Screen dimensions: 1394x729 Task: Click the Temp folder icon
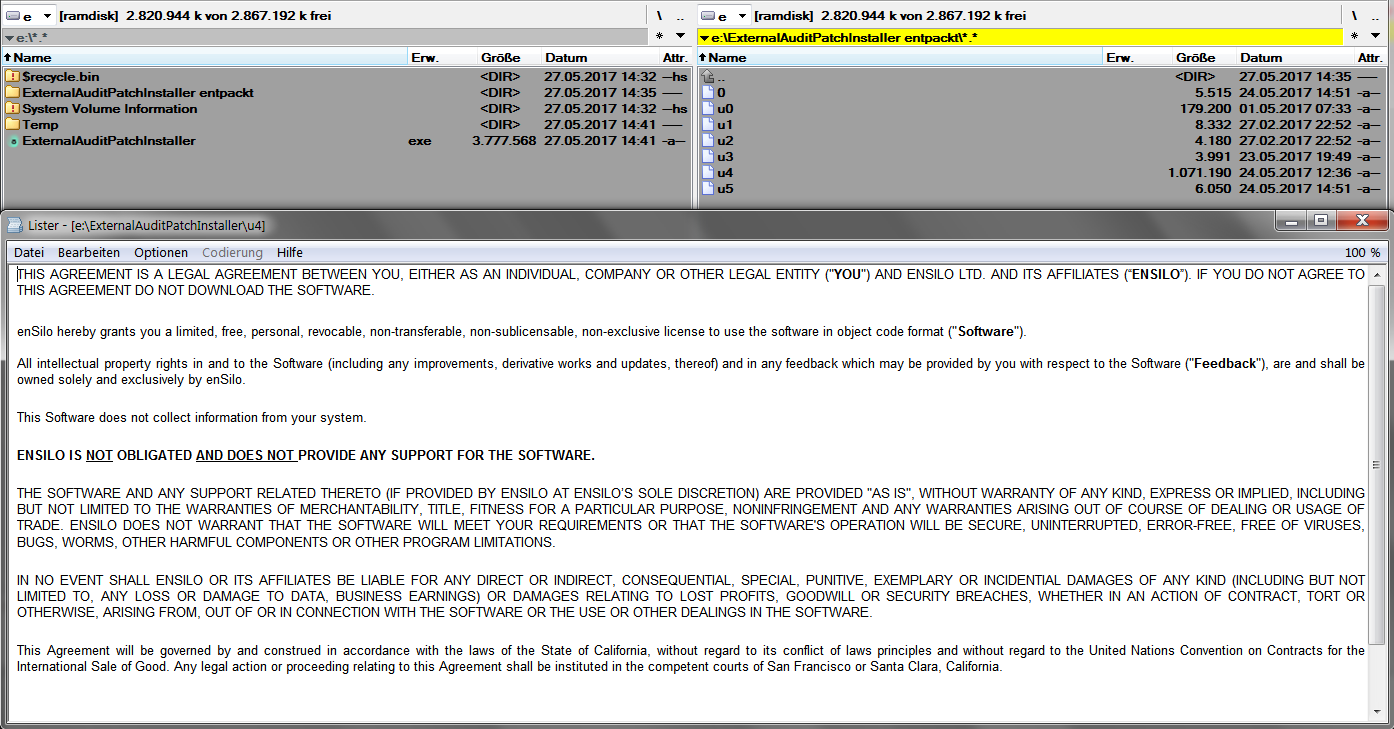[12, 125]
